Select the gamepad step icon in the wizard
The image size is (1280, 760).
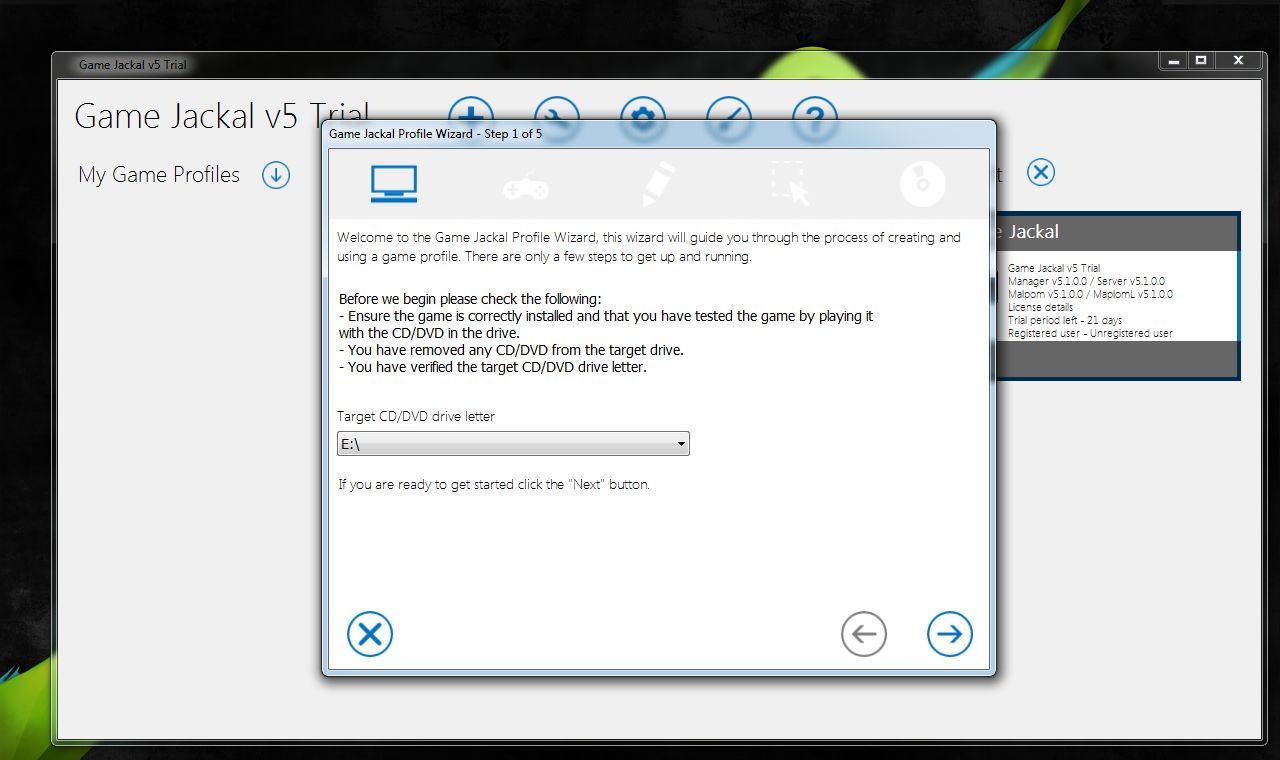(x=525, y=185)
